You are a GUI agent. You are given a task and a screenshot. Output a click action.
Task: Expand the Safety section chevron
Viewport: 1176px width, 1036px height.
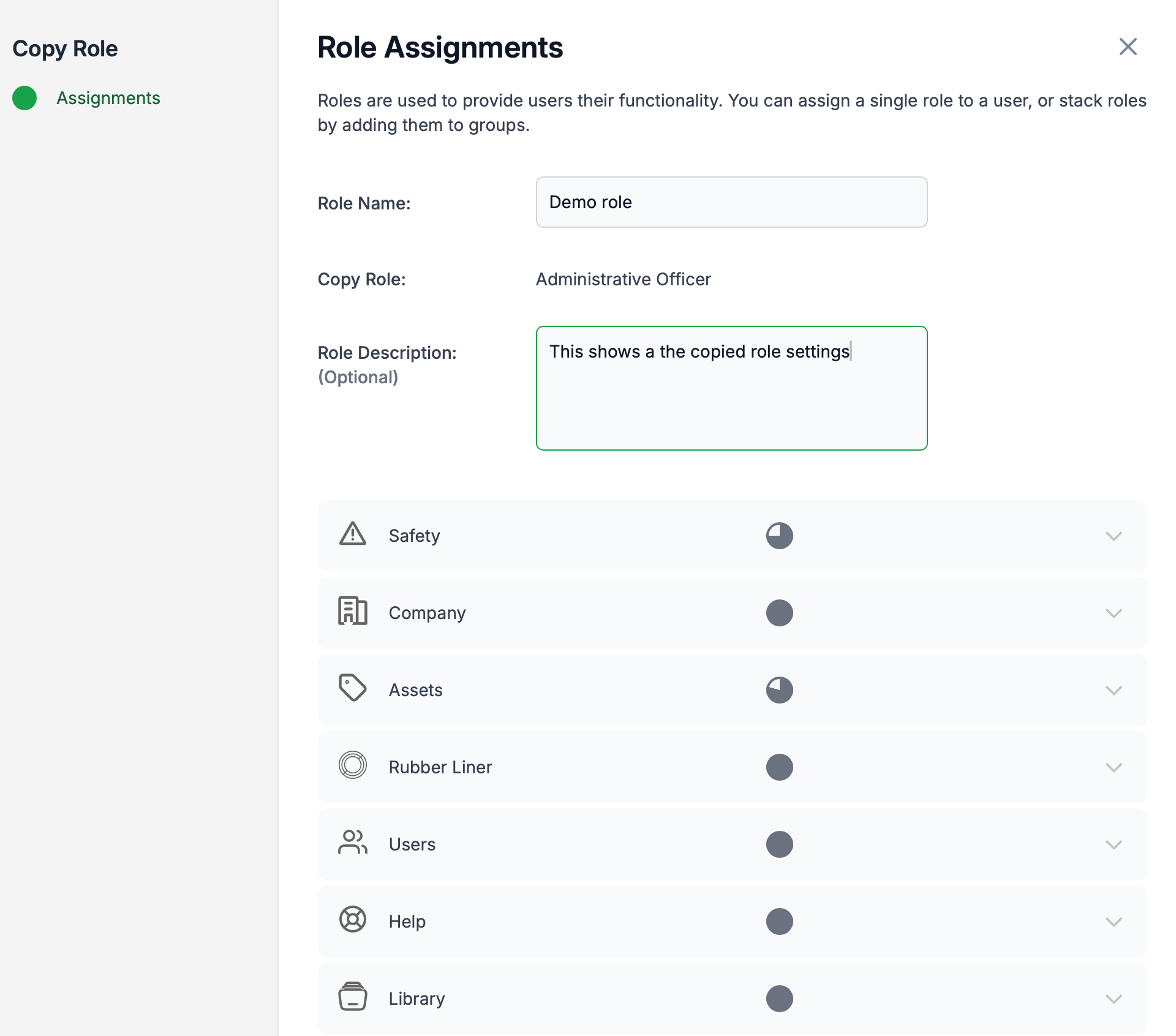(x=1114, y=536)
